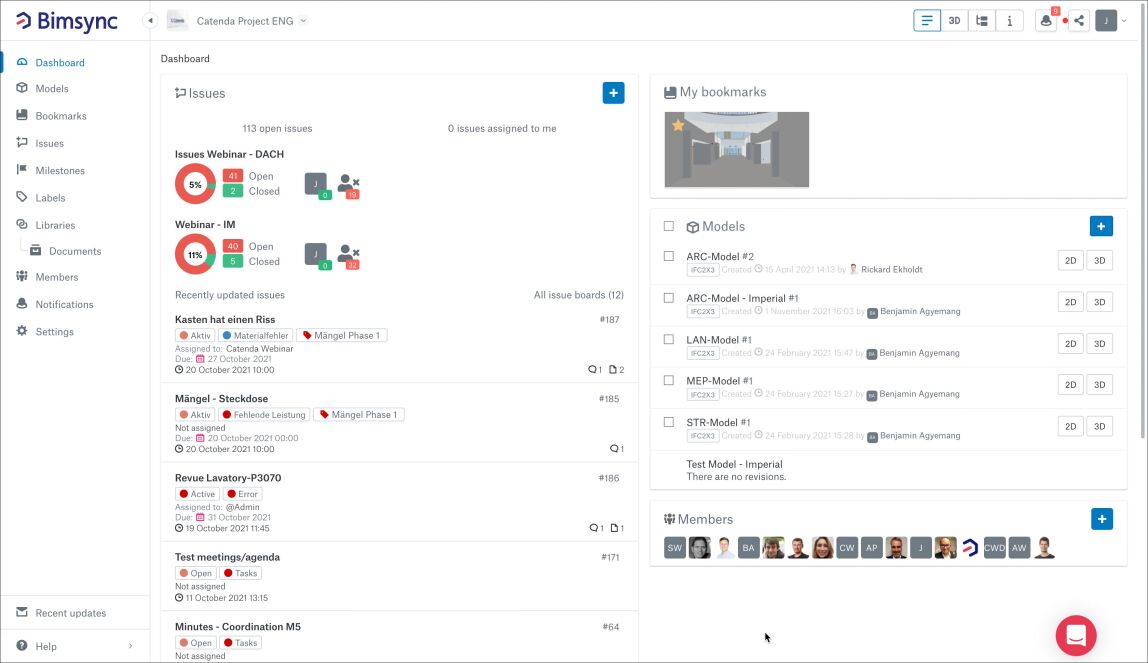Open the Webinar - IM board
Image resolution: width=1148 pixels, height=663 pixels.
[205, 225]
